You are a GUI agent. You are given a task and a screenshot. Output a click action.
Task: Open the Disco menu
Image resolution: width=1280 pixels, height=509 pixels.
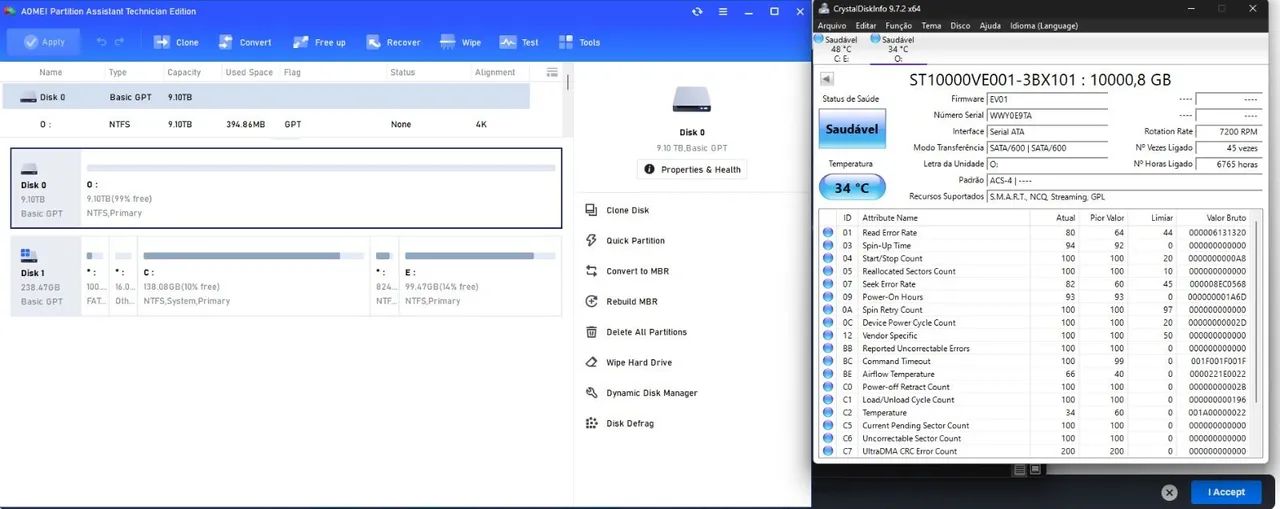click(x=960, y=25)
